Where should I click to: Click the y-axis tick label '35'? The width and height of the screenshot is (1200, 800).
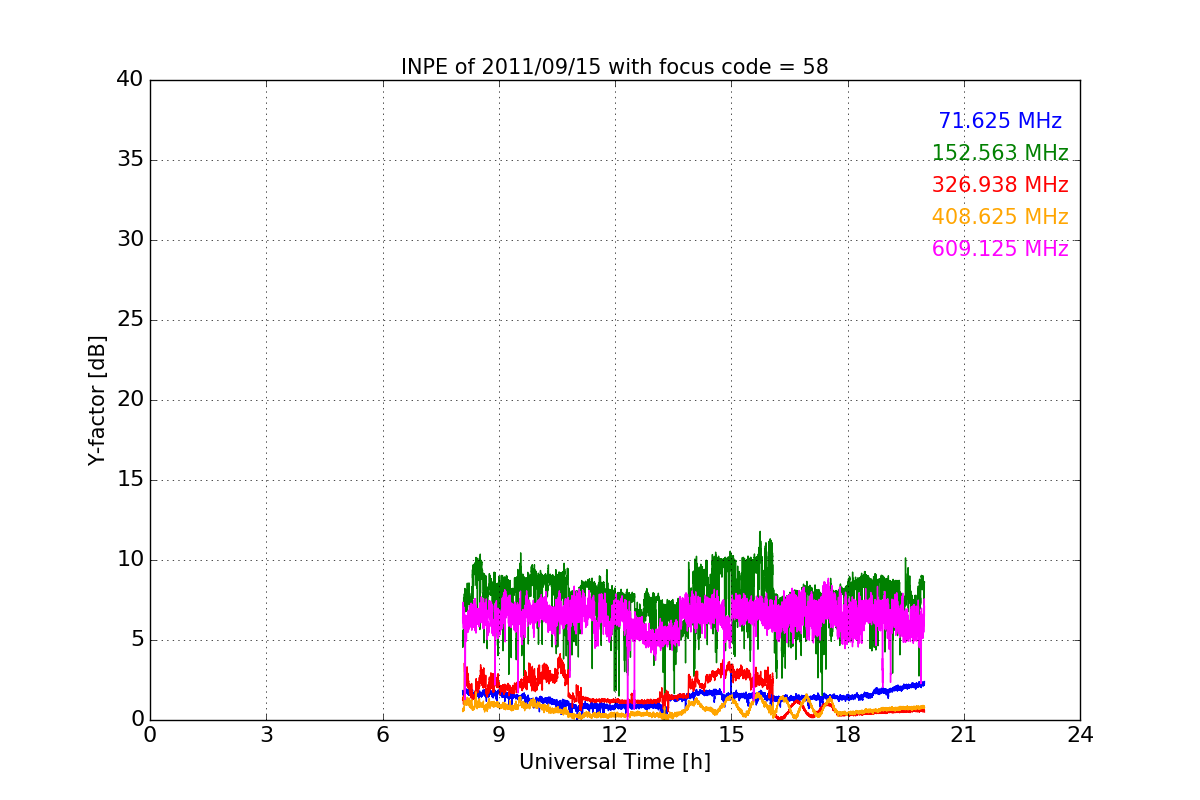click(x=130, y=160)
